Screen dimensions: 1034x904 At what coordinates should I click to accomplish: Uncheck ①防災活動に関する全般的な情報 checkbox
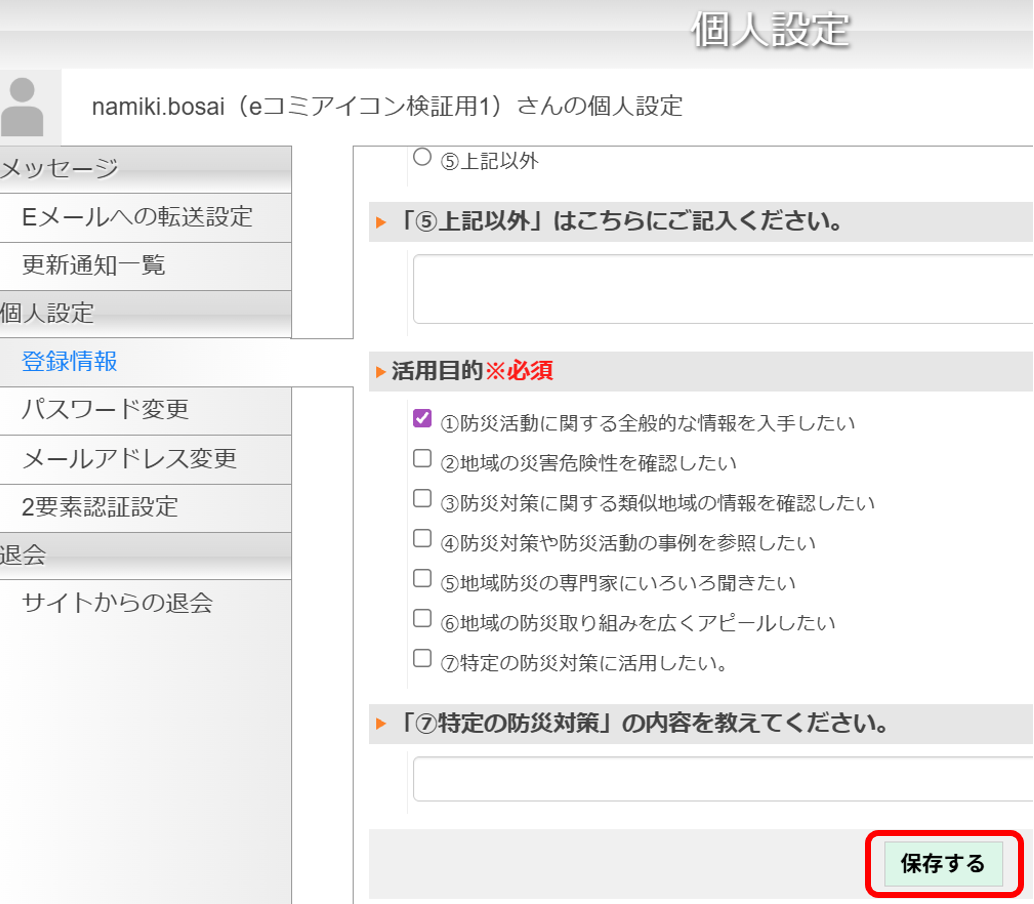(422, 419)
